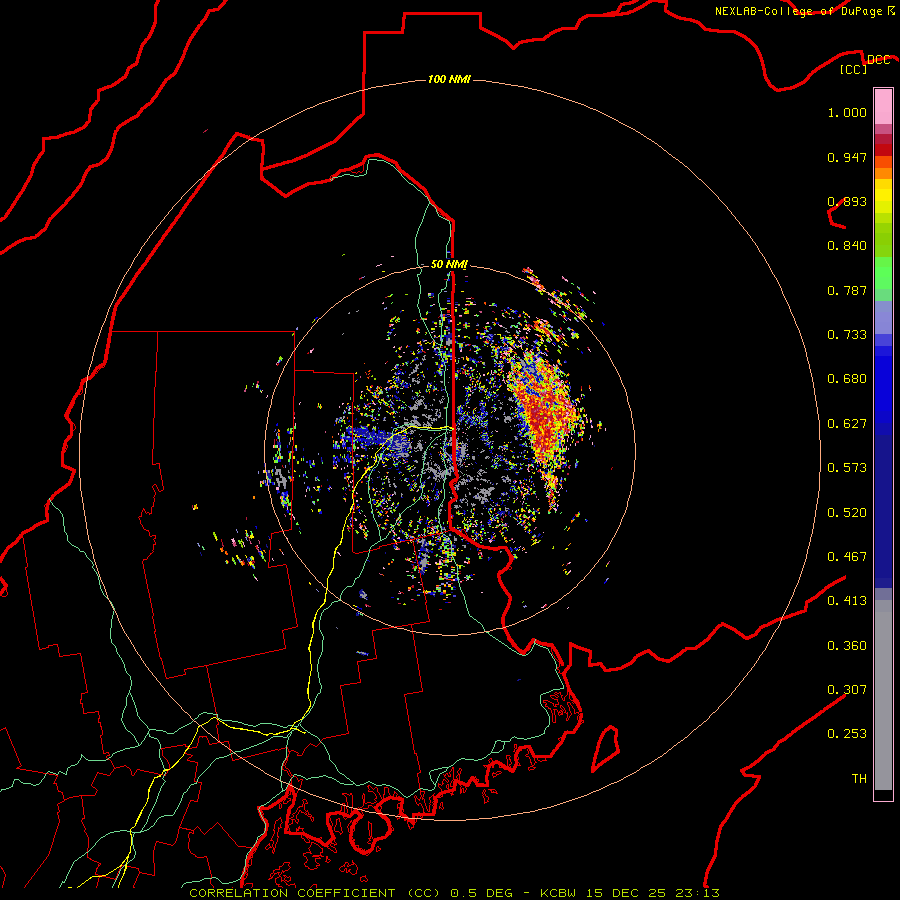Viewport: 900px width, 900px height.
Task: Select the 0.413 scale value
Action: pyautogui.click(x=847, y=601)
